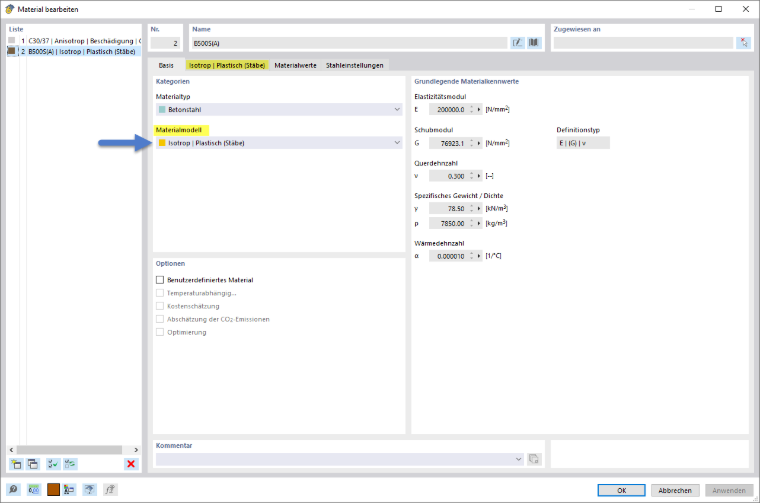Open the Kommentar dropdown
Viewport: 760px width, 503px height.
pos(340,459)
